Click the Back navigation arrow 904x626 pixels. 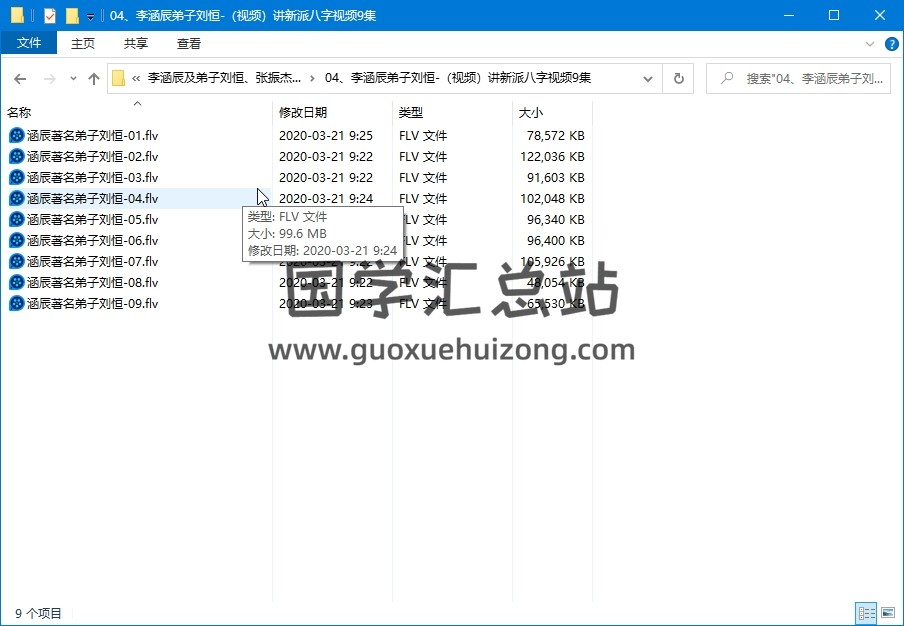(20, 78)
